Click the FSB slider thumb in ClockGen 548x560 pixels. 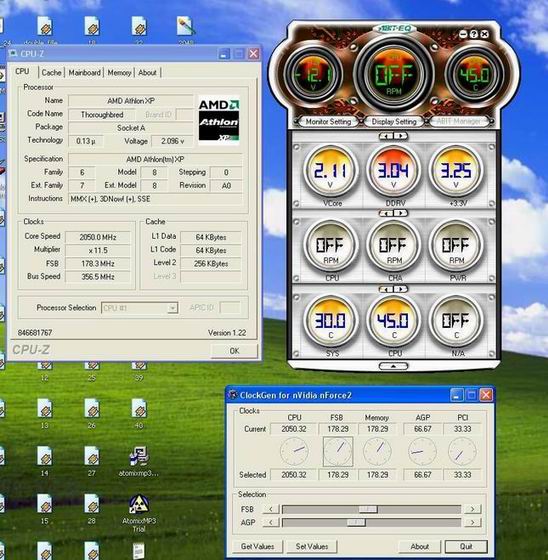(368, 509)
